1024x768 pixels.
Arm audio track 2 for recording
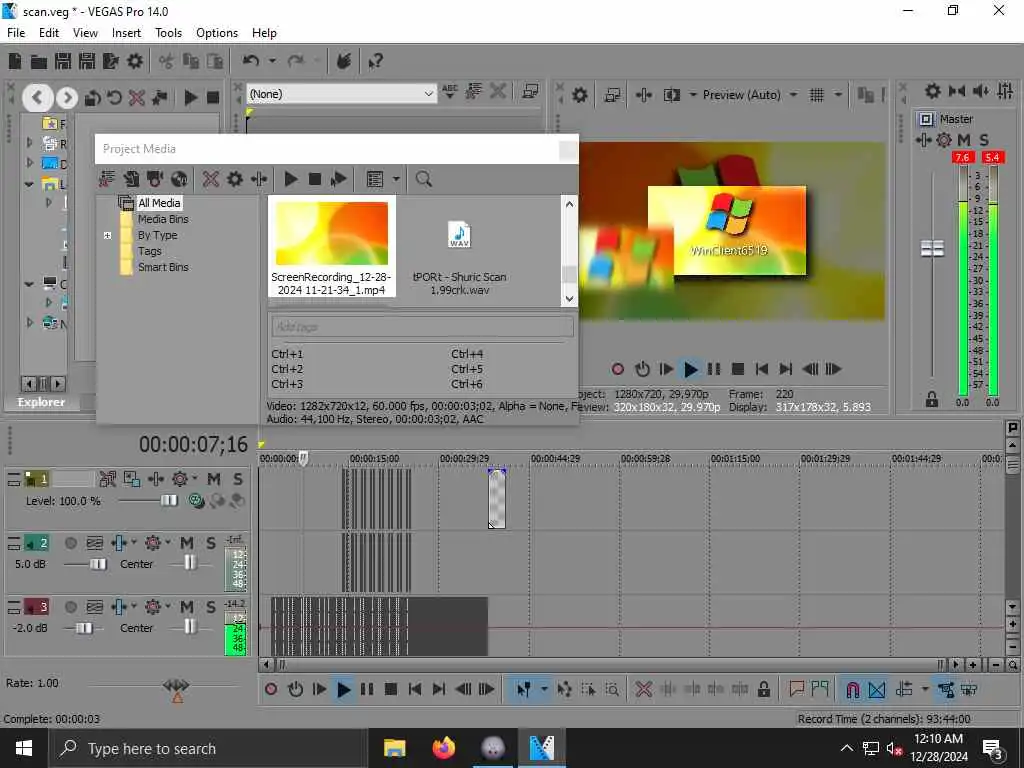71,543
